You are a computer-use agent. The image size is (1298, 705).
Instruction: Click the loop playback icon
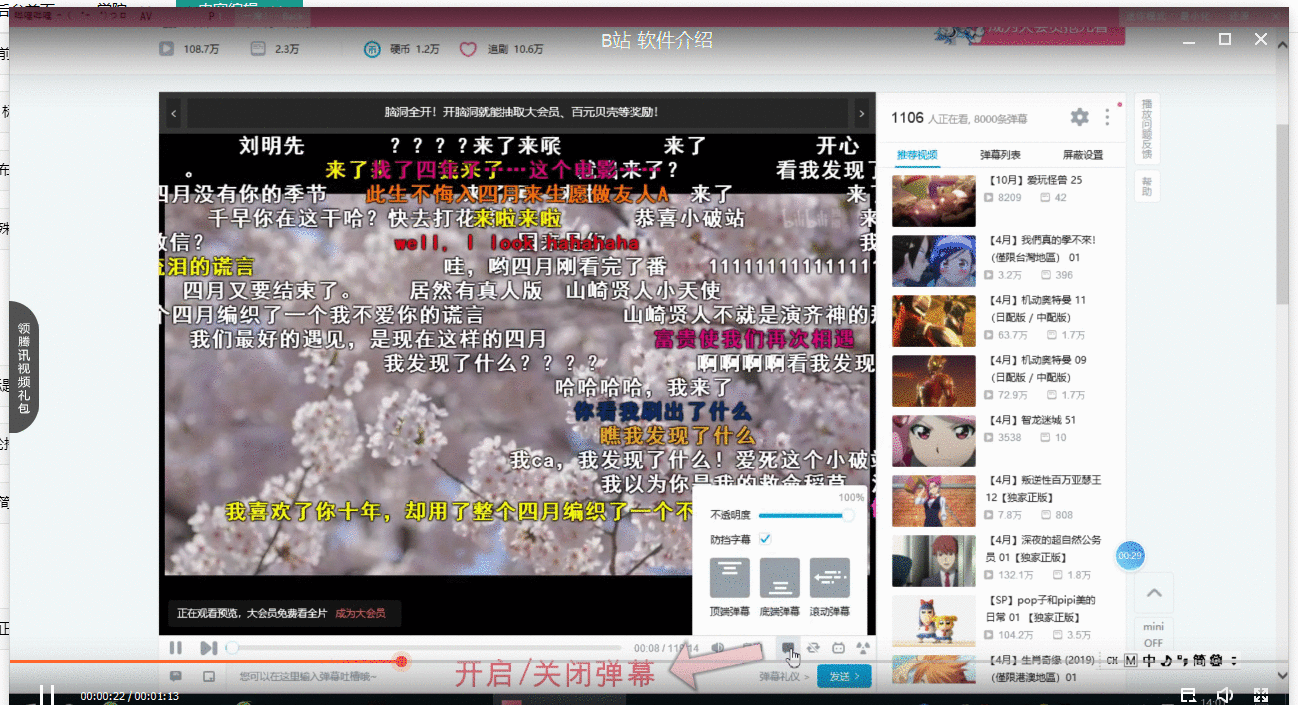(x=814, y=648)
